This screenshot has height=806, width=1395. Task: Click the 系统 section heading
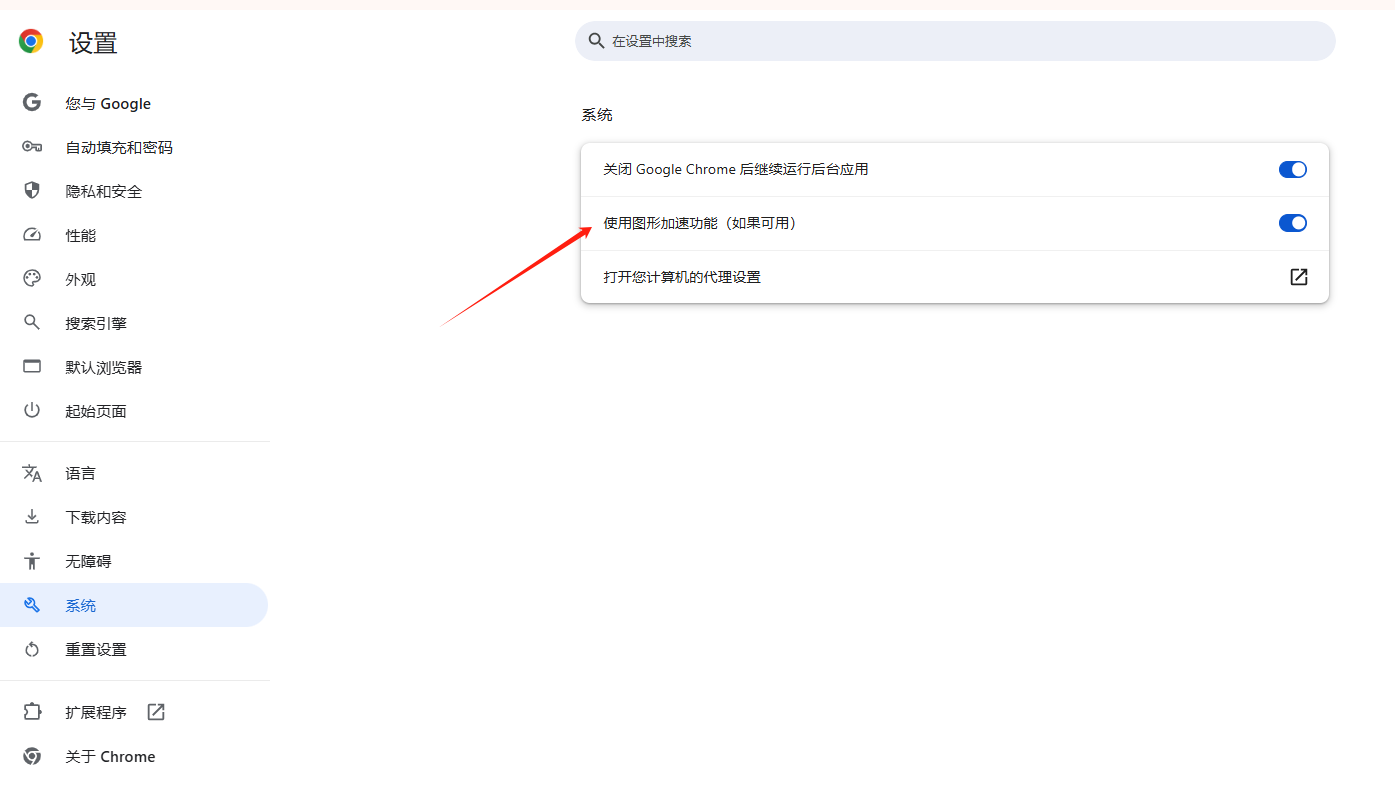pos(597,115)
